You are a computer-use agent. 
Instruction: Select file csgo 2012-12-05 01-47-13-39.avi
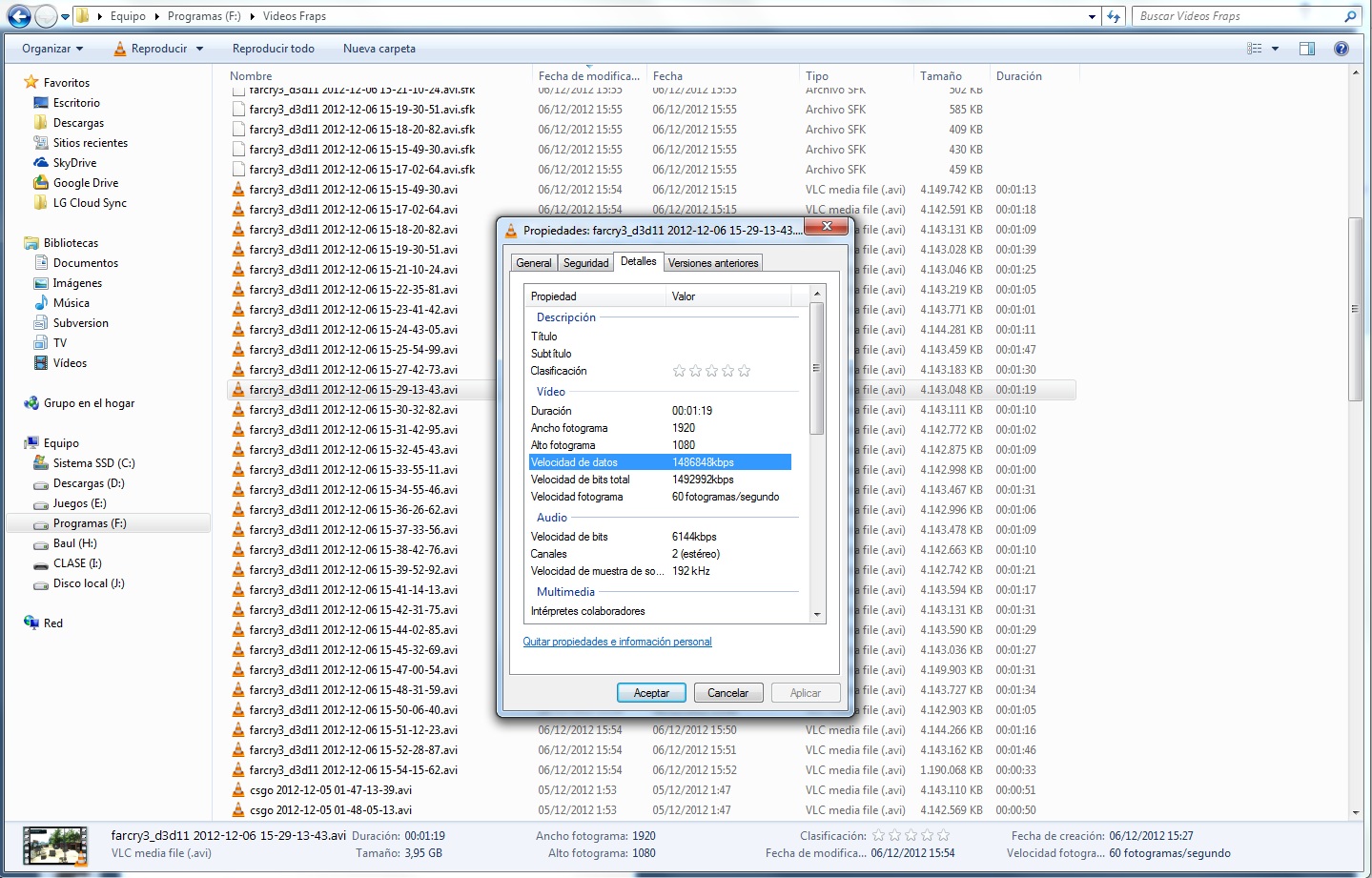[x=331, y=790]
